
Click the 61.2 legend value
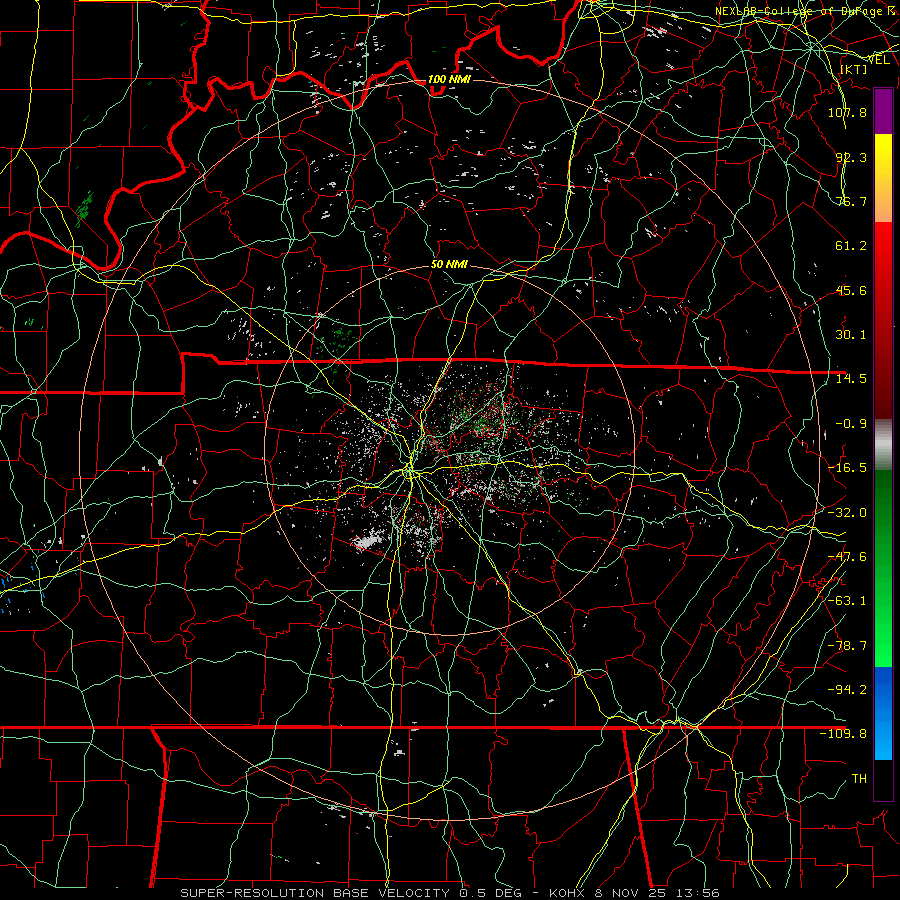851,246
